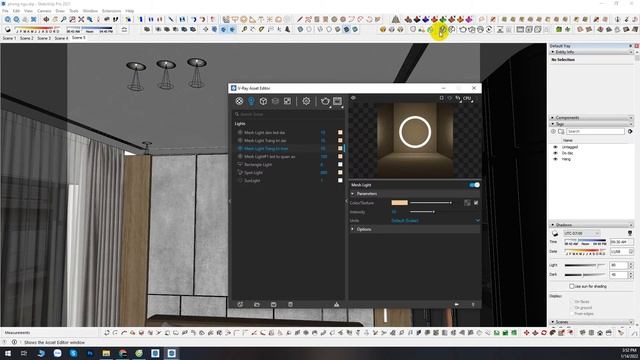
Task: Open the Materials tab in V-Ray Asset Editor
Action: pos(239,101)
